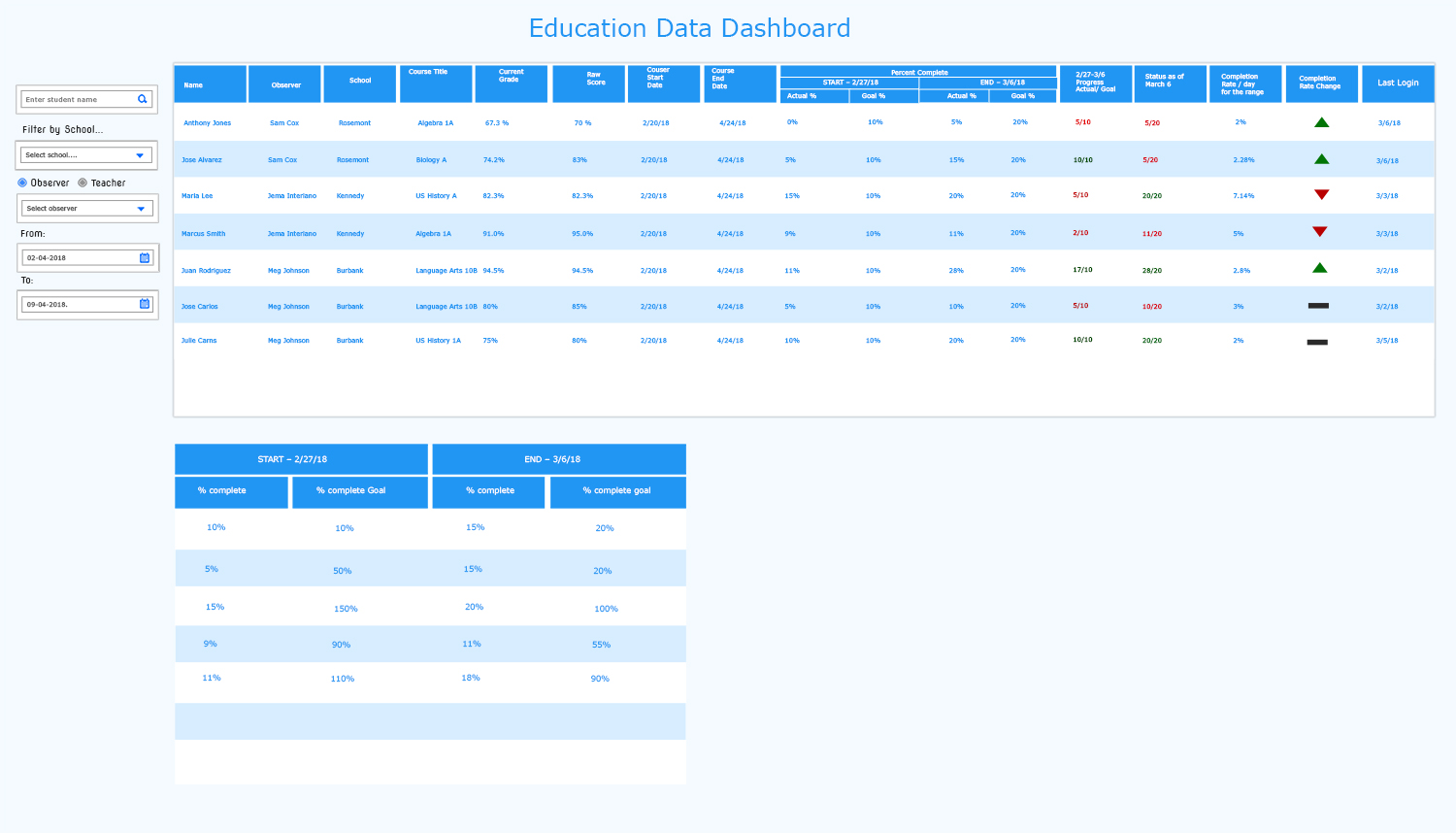Click the To date field 09-04-2018

click(87, 304)
